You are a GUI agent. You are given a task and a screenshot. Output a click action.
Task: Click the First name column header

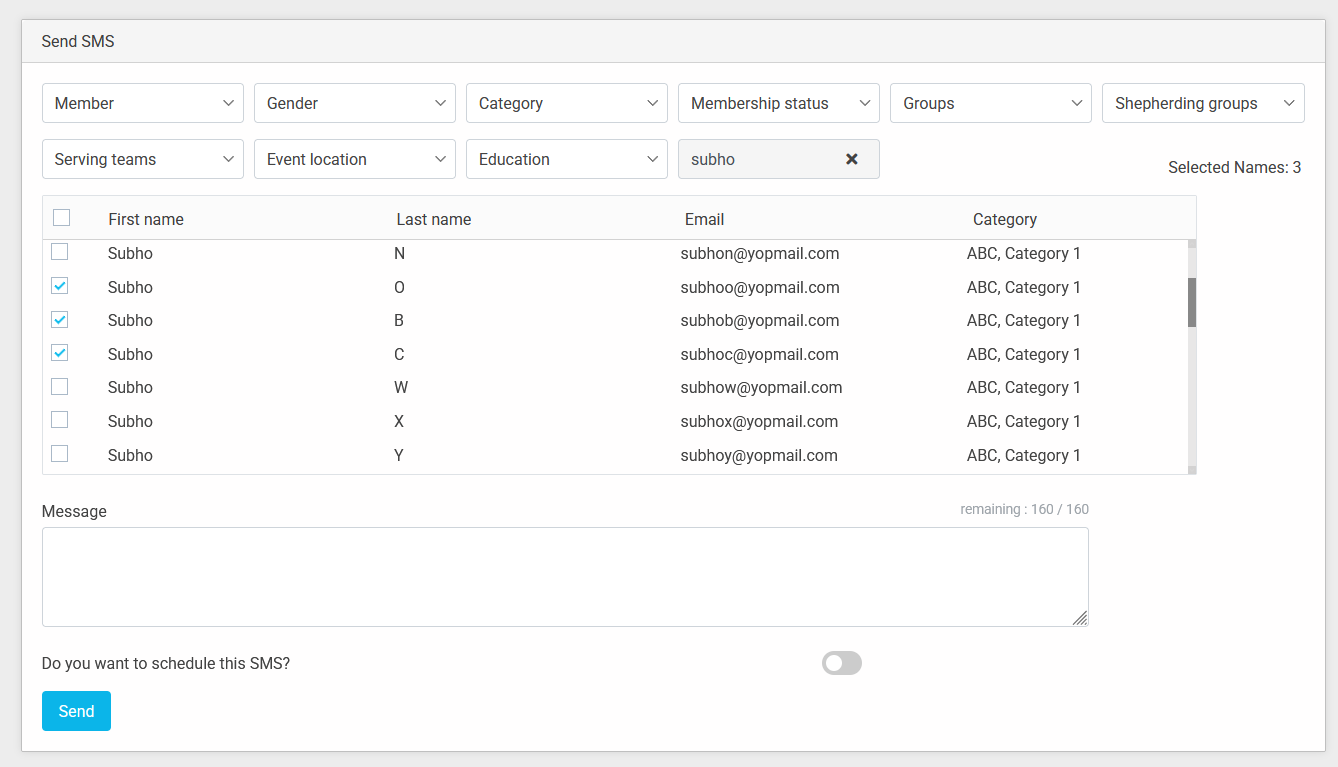146,219
